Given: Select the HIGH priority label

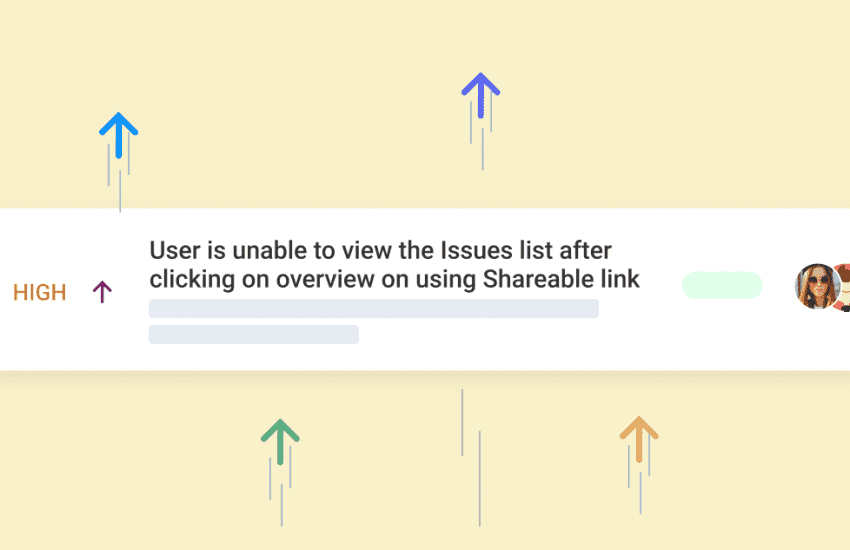Looking at the screenshot, I should pos(40,293).
